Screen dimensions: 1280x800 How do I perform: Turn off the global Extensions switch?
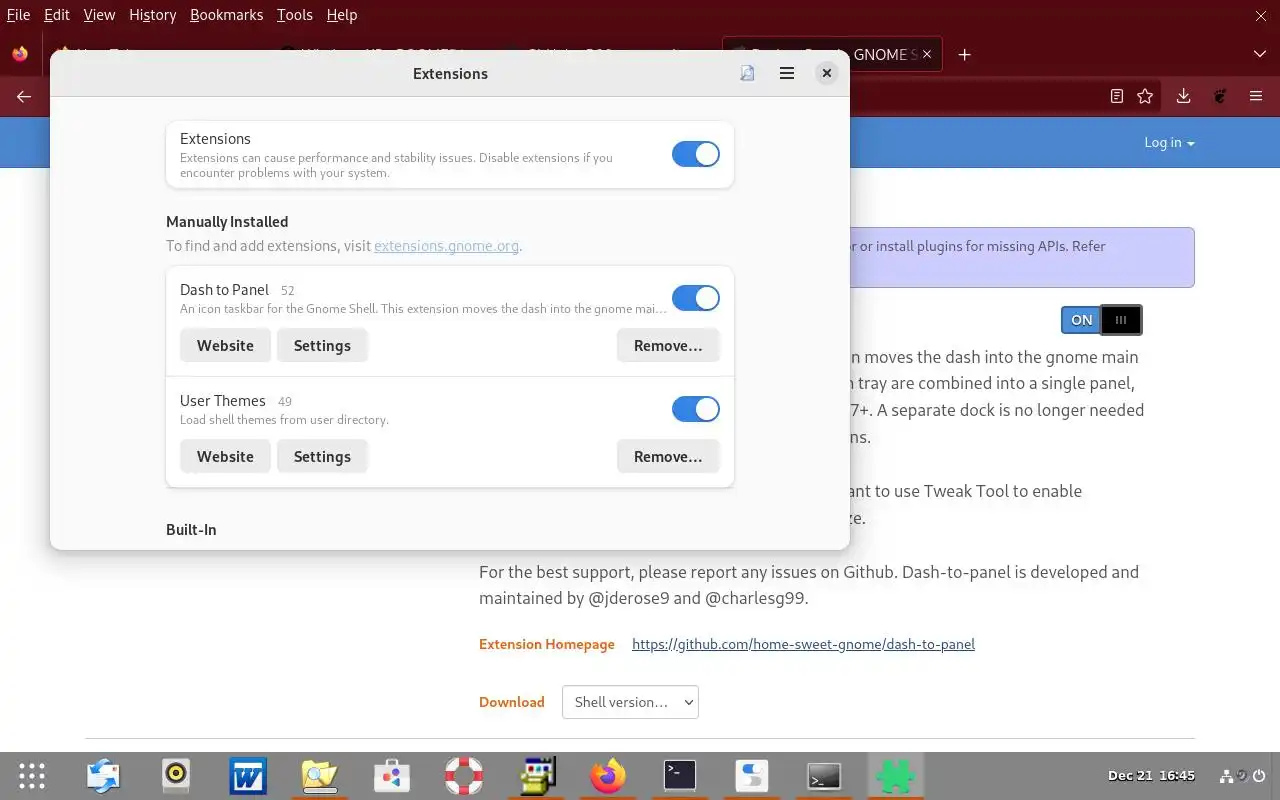click(x=696, y=154)
